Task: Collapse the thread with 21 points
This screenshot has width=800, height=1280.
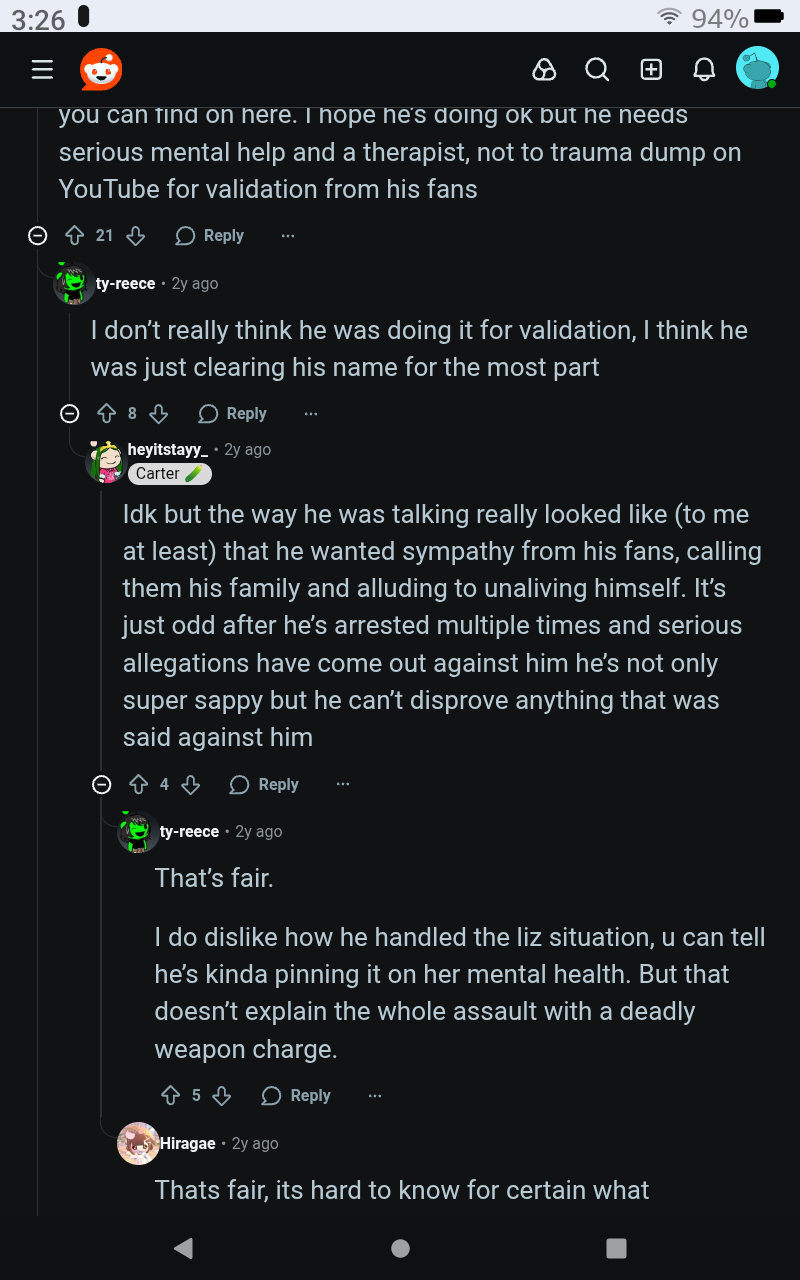Action: tap(37, 236)
